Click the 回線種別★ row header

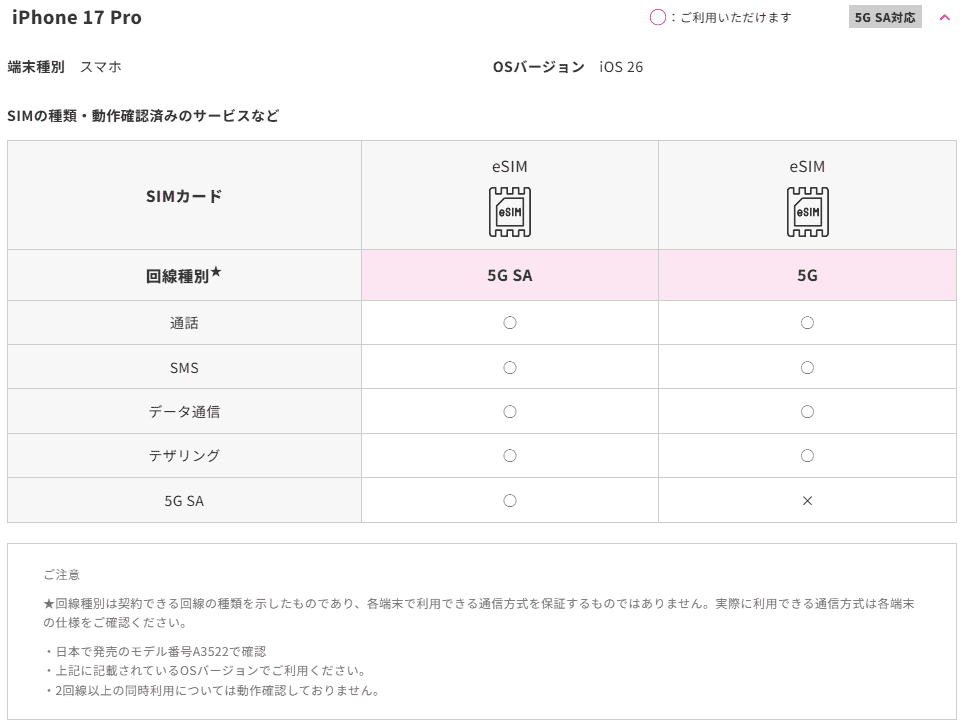(x=184, y=275)
